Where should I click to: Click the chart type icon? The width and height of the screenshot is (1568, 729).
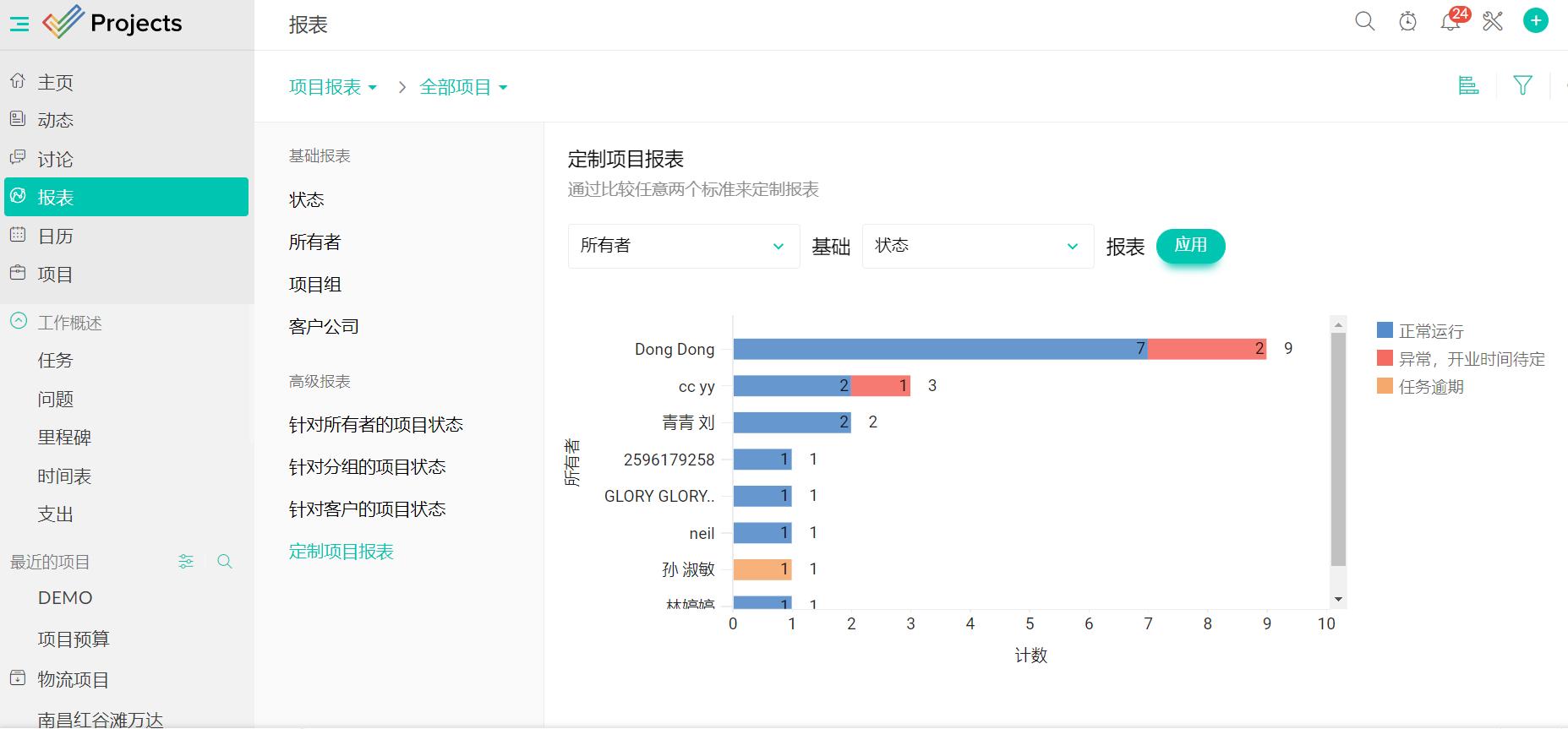coord(1468,85)
